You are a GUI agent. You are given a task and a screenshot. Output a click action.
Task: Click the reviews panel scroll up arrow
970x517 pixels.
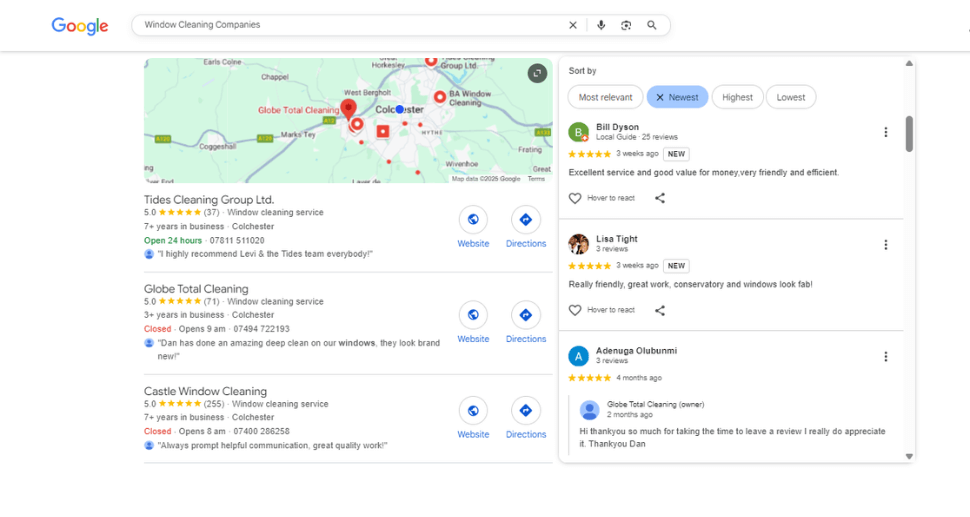coord(909,63)
